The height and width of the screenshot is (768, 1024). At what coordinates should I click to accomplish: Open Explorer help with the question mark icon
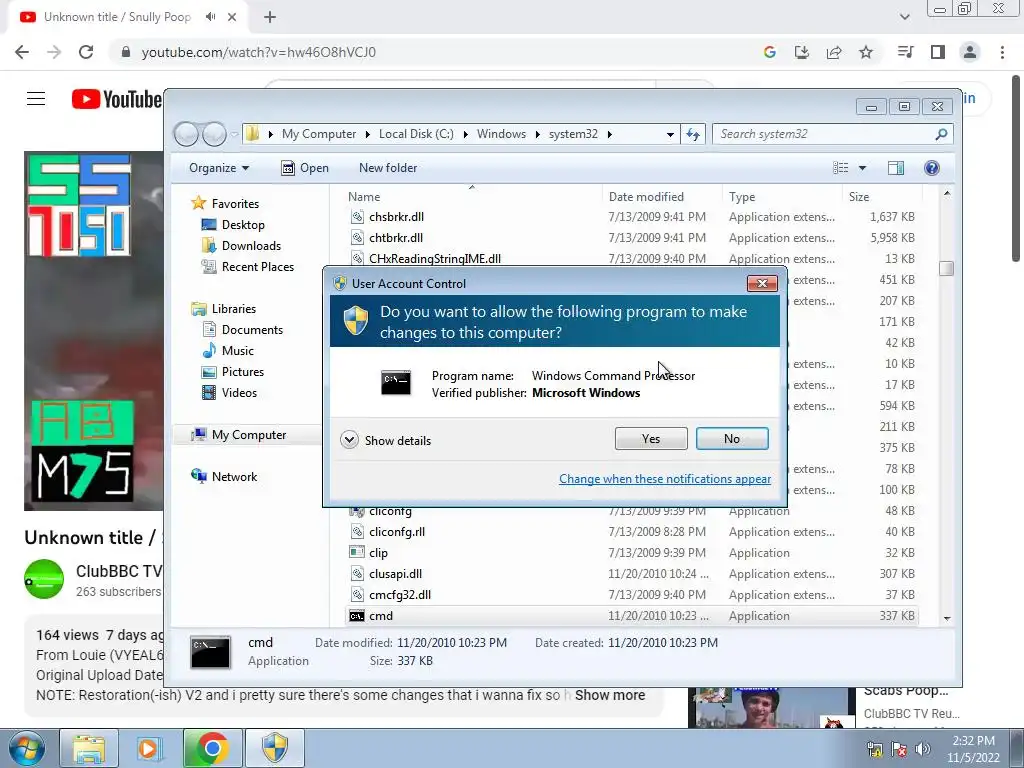tap(932, 168)
